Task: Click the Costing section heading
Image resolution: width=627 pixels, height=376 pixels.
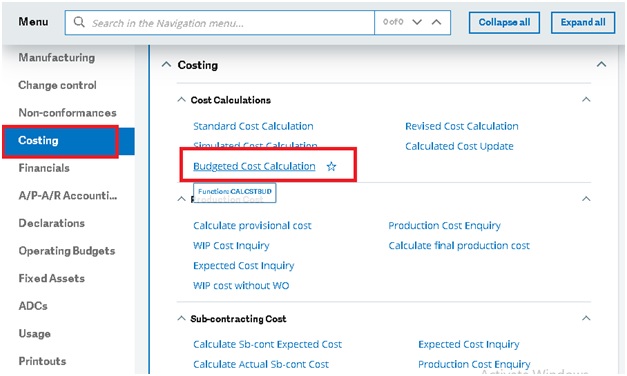Action: pos(198,65)
